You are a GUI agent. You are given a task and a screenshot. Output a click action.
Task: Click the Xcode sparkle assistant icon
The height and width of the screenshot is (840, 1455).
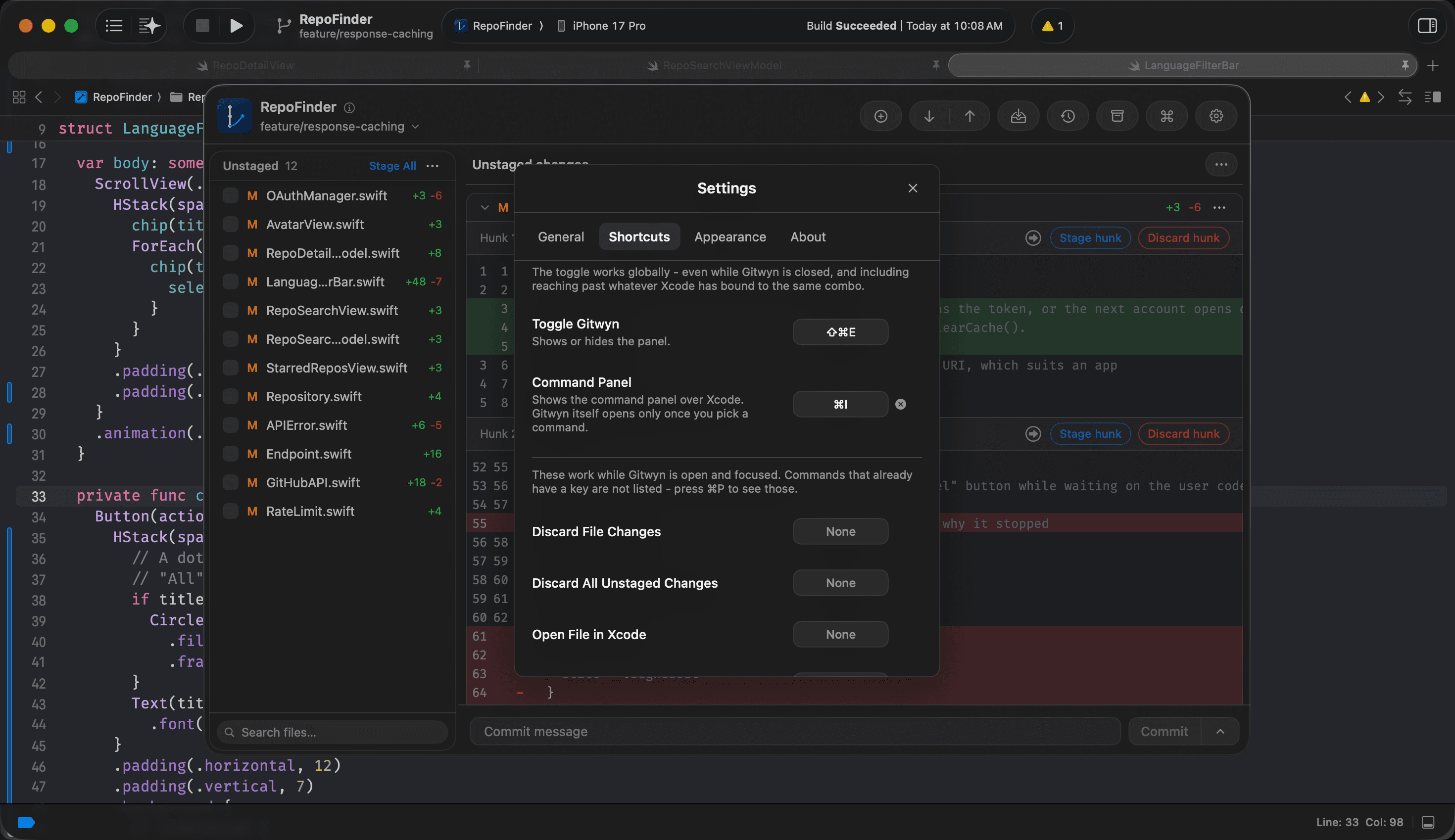click(x=149, y=25)
